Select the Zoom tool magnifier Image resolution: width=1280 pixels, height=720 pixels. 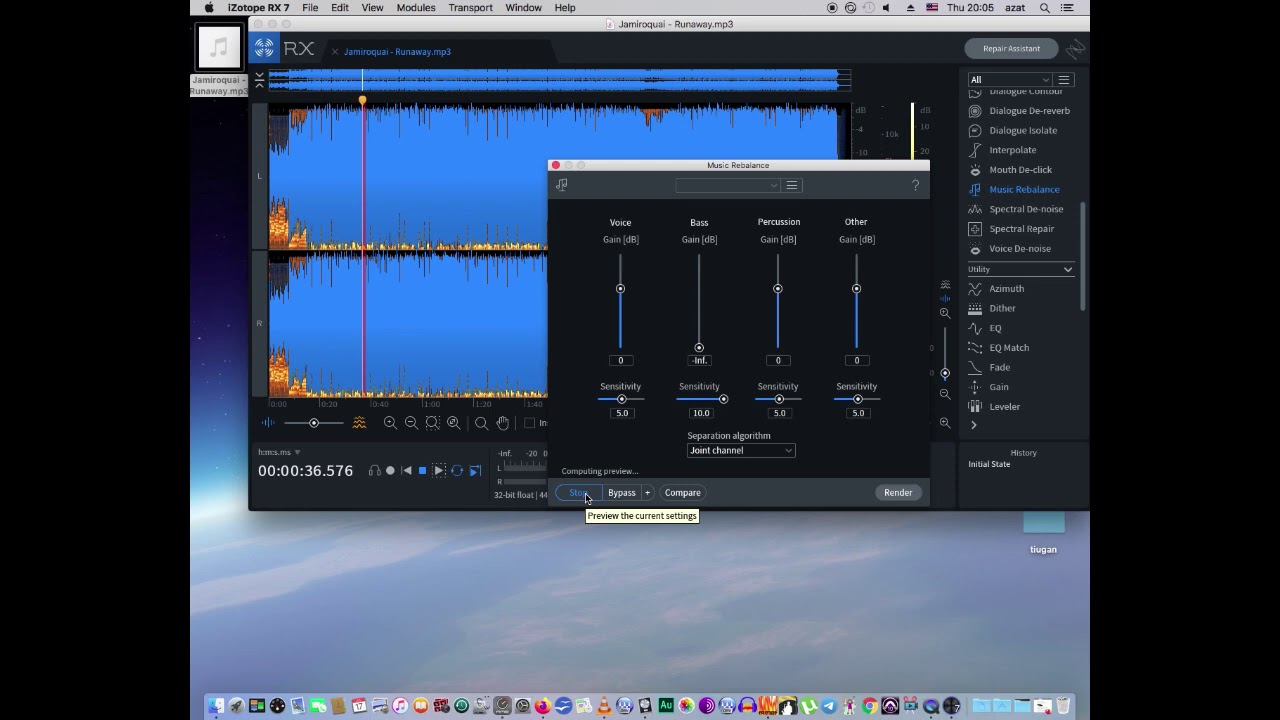tap(481, 423)
